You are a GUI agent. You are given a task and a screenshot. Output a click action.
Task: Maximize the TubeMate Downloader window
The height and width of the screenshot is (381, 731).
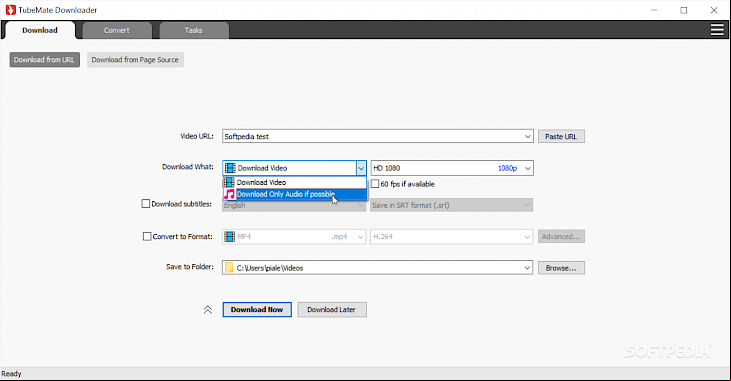click(x=683, y=10)
